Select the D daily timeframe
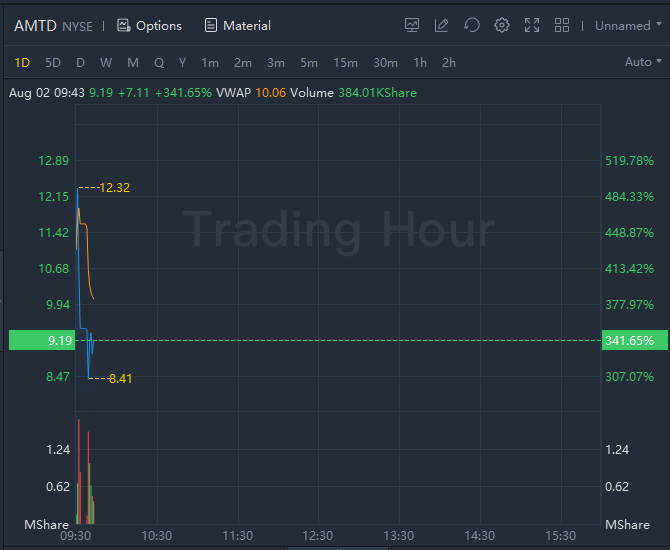 pyautogui.click(x=80, y=63)
